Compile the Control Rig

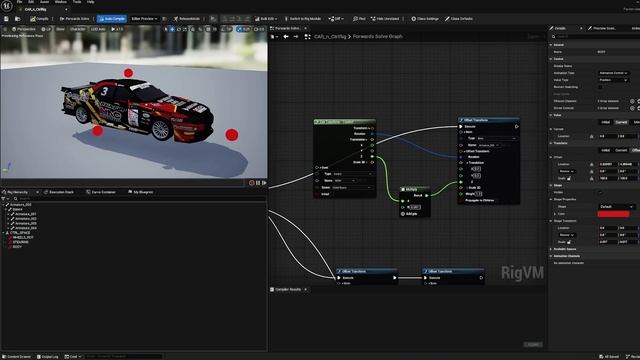pos(39,19)
